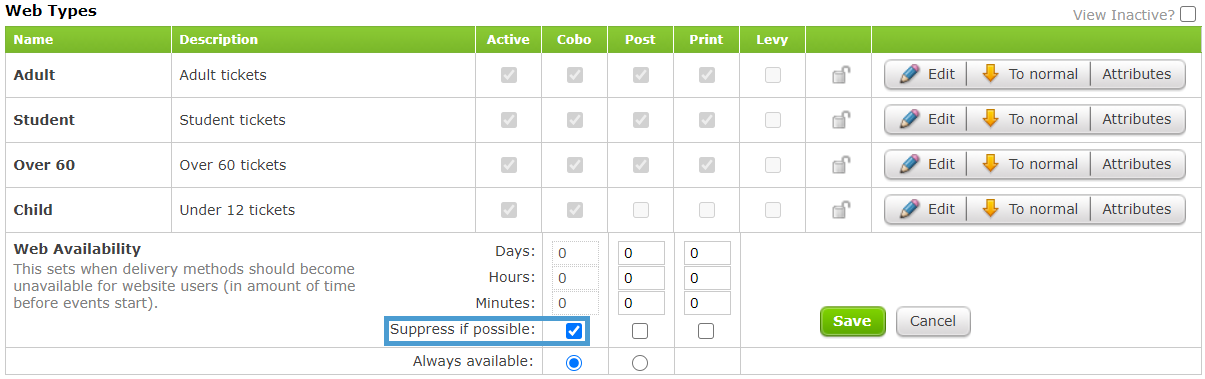Open Attributes for Child type
Image resolution: width=1205 pixels, height=379 pixels.
1137,209
